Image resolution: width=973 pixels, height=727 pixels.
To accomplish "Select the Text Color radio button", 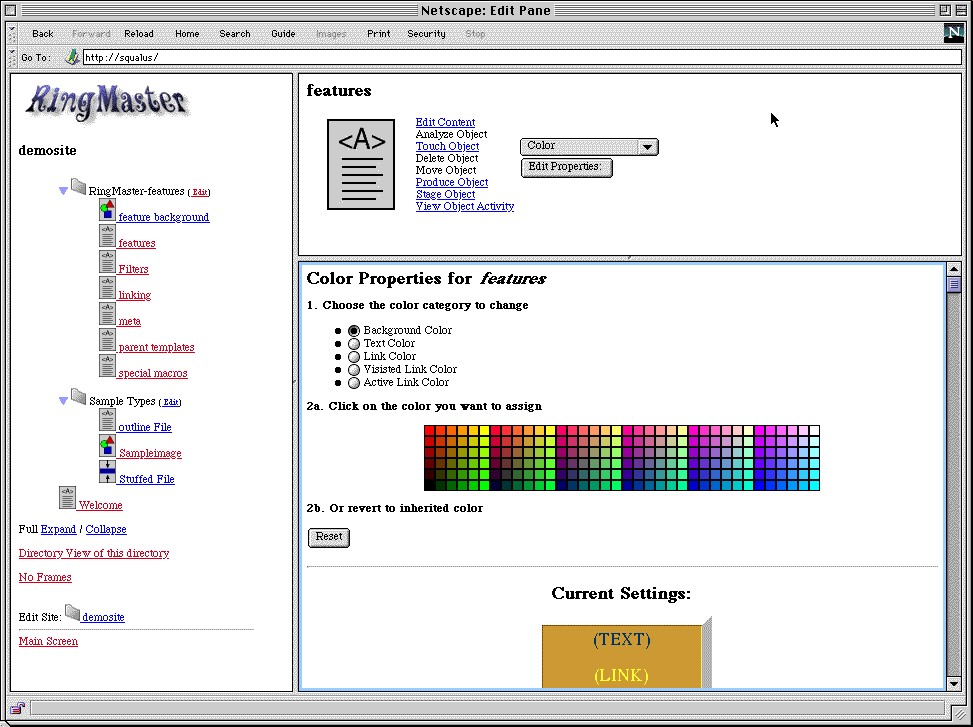I will 353,344.
